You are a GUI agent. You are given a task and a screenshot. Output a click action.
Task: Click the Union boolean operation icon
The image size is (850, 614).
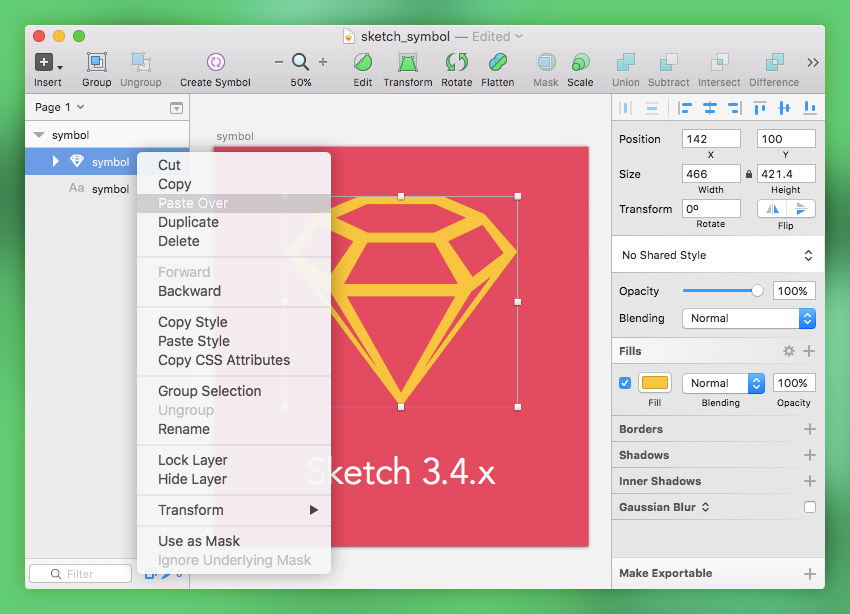coord(626,62)
